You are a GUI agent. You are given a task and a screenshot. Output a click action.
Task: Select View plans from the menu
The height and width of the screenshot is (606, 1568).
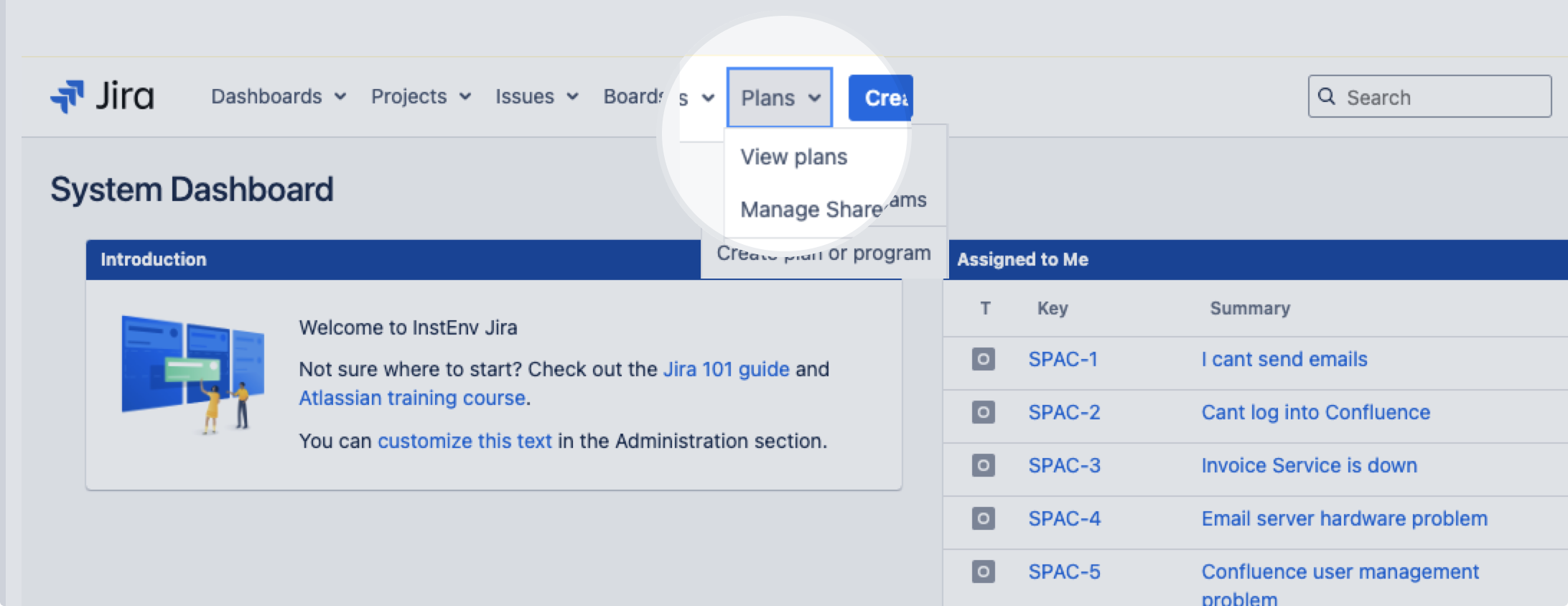pos(793,157)
